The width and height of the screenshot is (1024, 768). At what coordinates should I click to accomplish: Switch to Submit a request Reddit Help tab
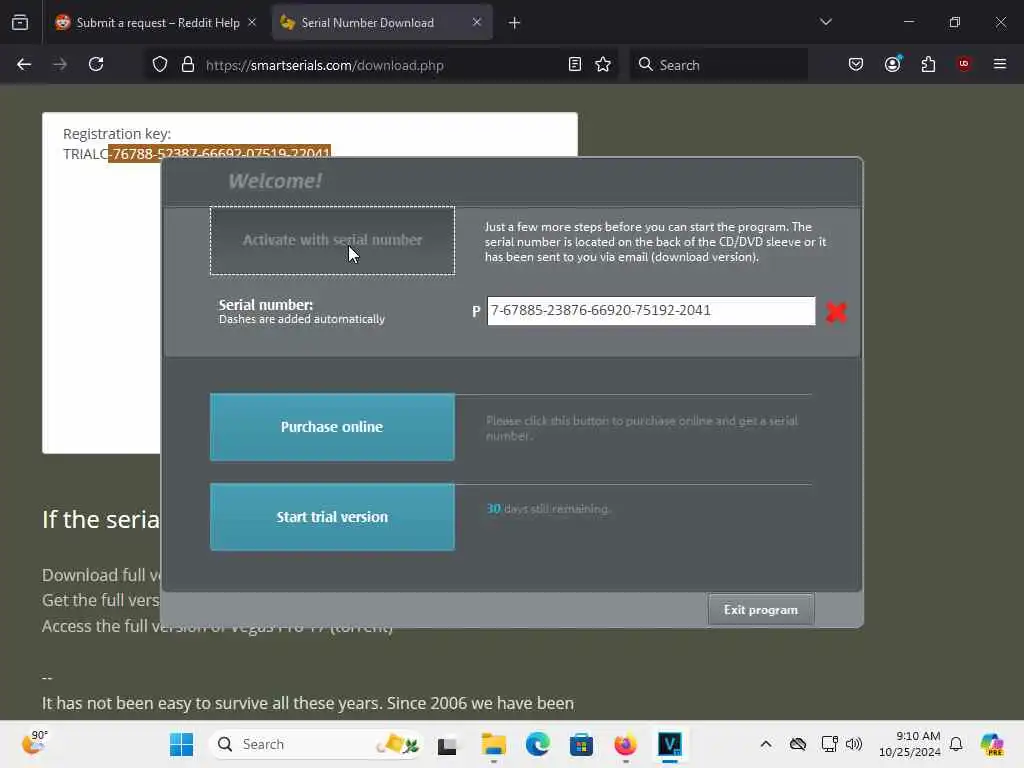(148, 23)
